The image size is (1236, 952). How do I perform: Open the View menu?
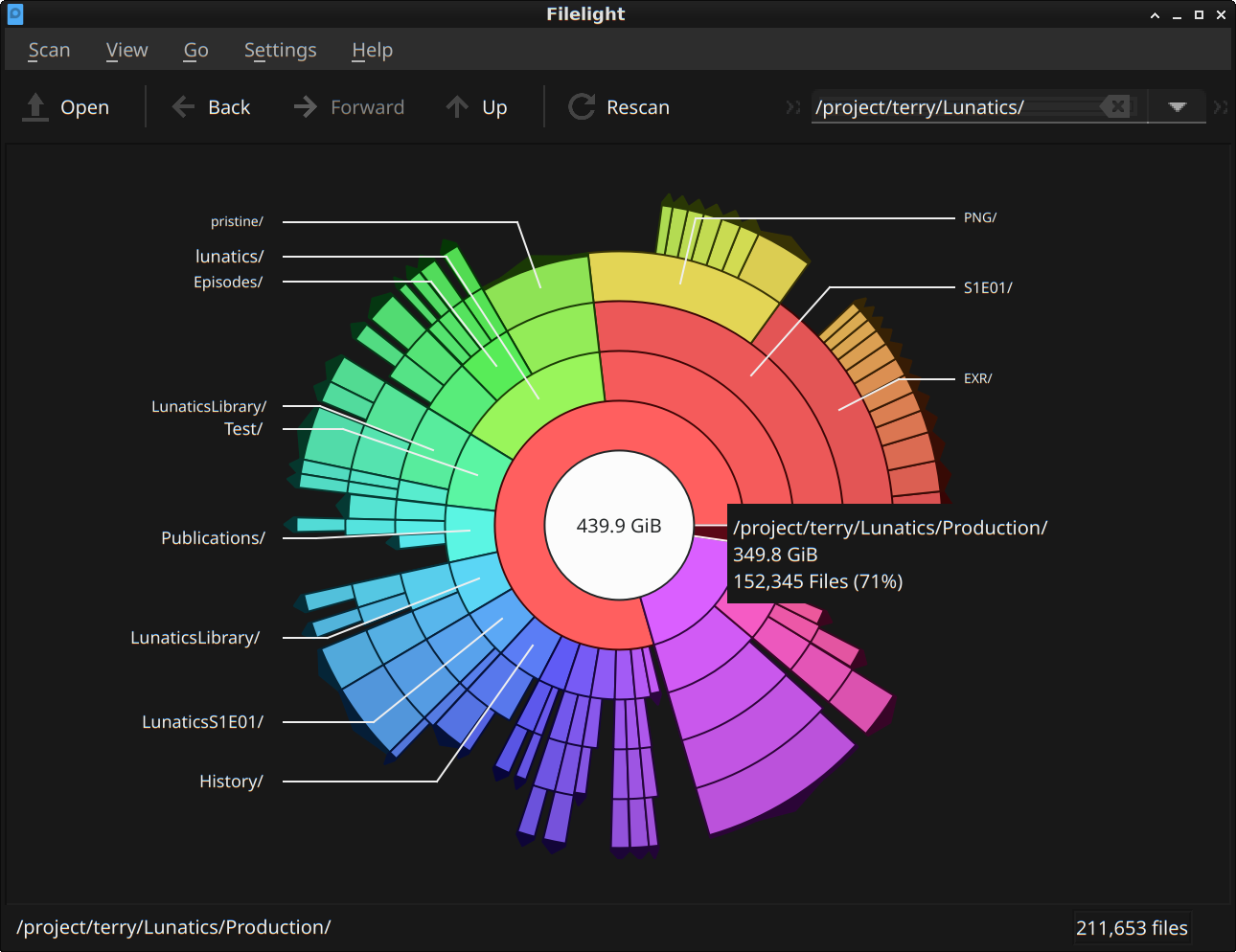[126, 50]
